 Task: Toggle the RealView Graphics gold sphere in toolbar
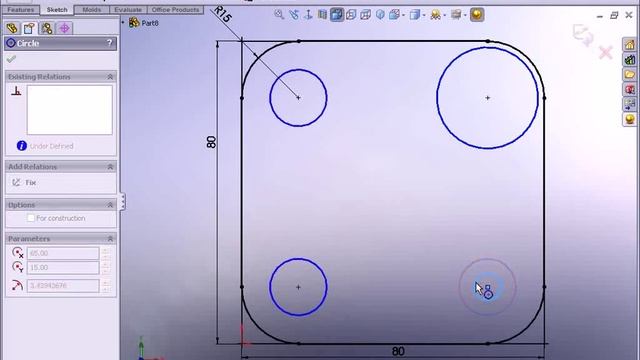(x=477, y=15)
